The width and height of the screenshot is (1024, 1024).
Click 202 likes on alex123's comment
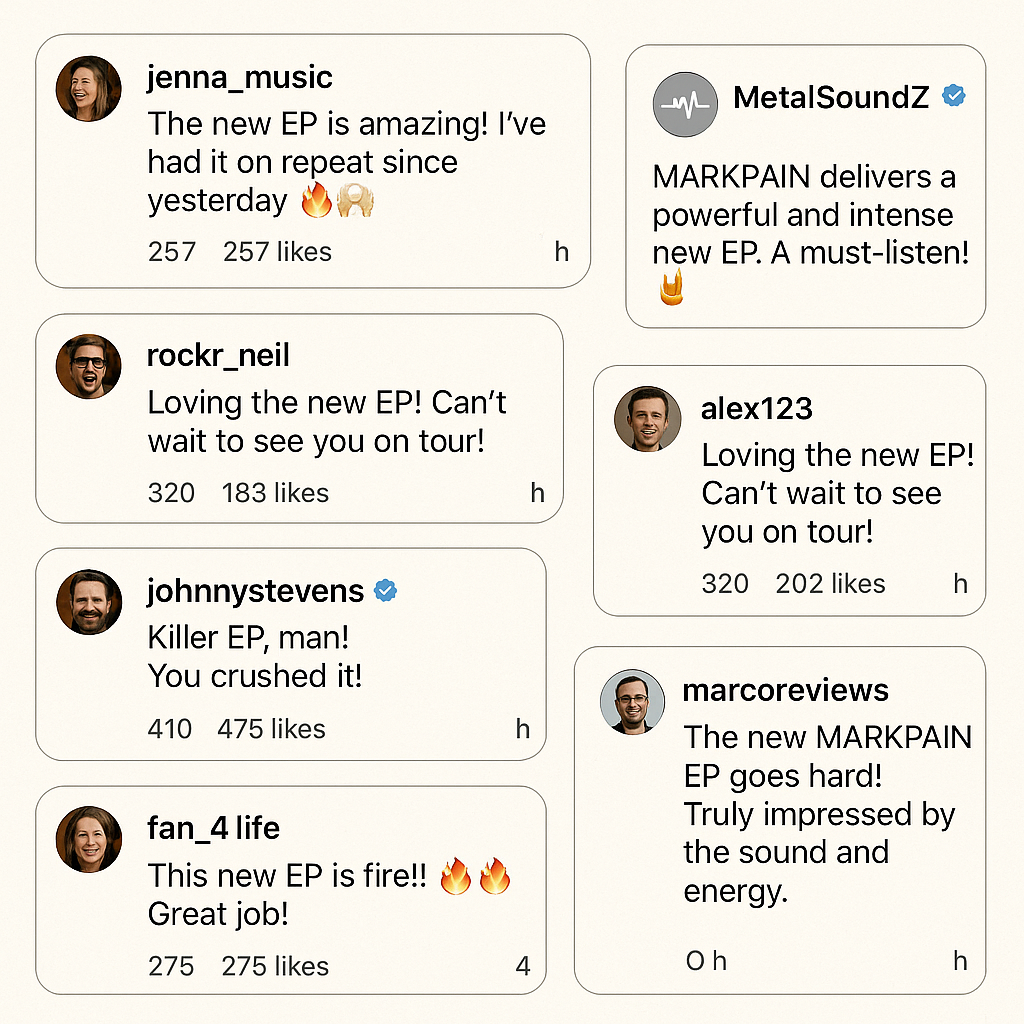(x=830, y=584)
